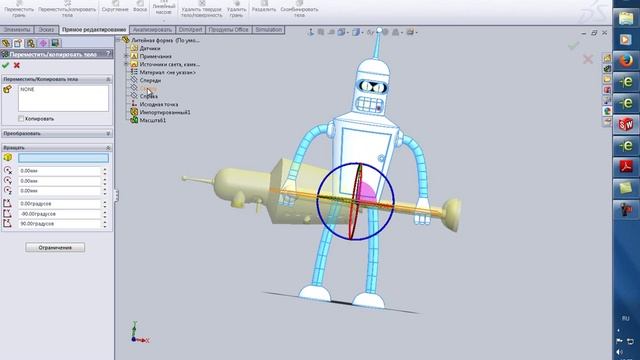Screen dimensions: 640x360
Task: Click the X rotation angle 0.00 field
Action: click(60, 203)
